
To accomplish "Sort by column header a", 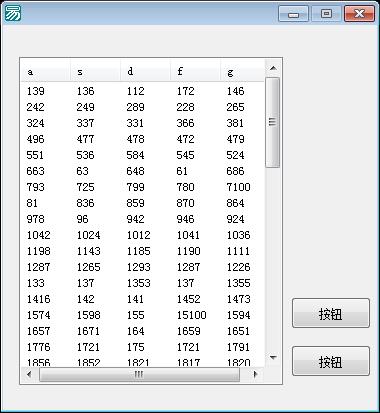I will pos(46,71).
